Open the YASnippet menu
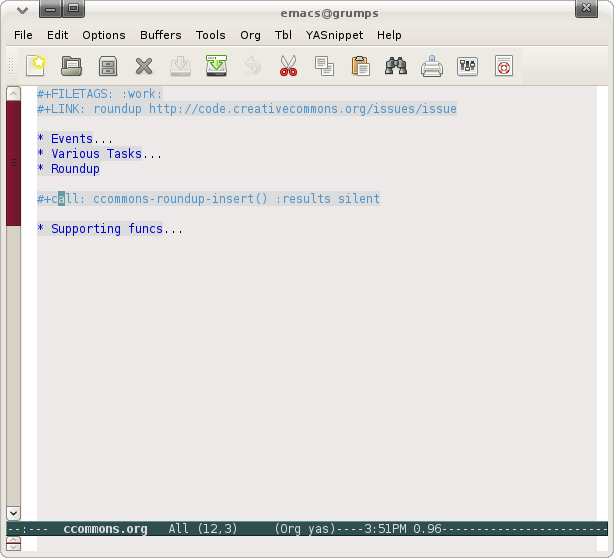This screenshot has width=614, height=558. click(334, 35)
